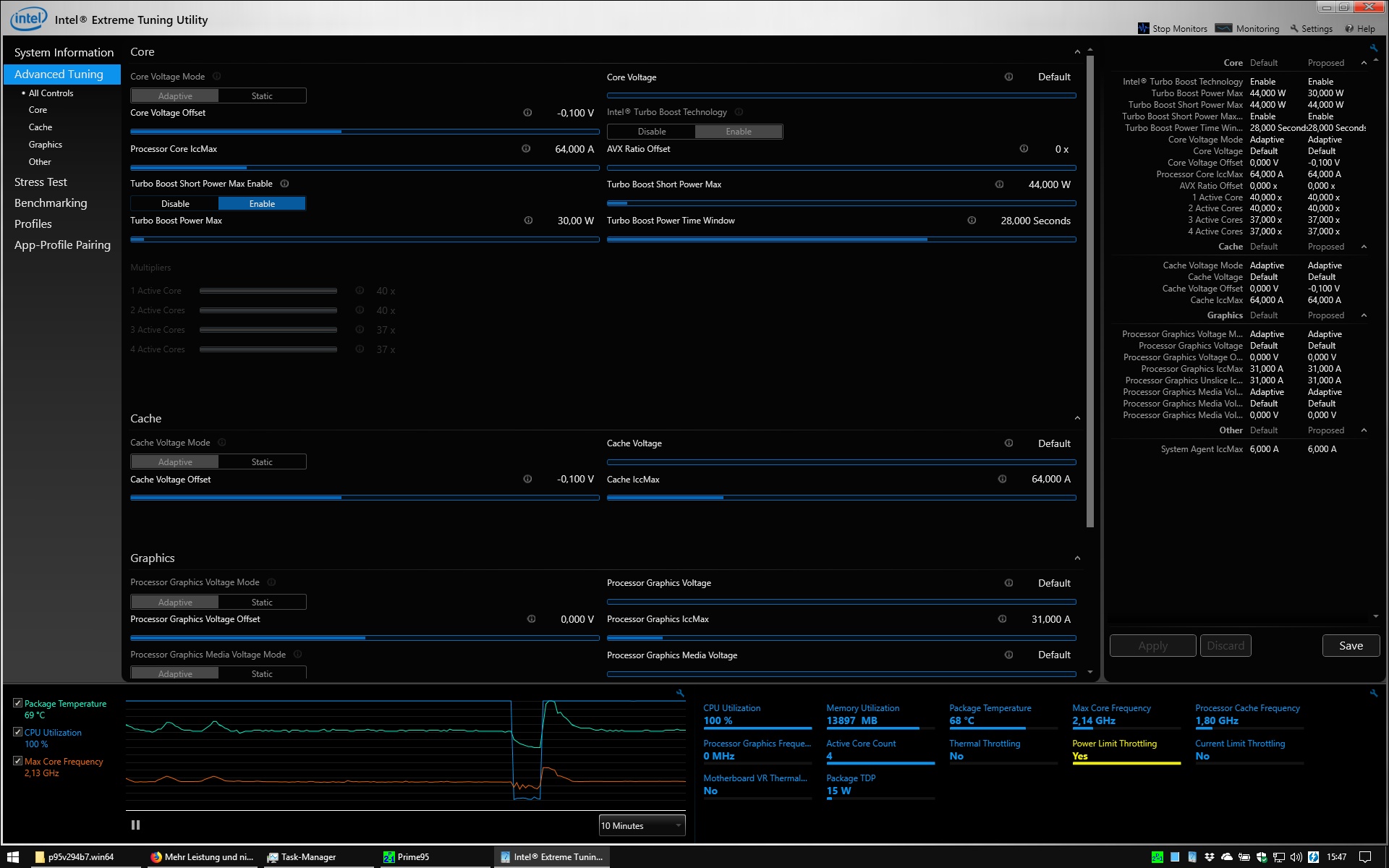Select Advanced Tuning in the sidebar
This screenshot has height=868, width=1389.
(x=62, y=75)
